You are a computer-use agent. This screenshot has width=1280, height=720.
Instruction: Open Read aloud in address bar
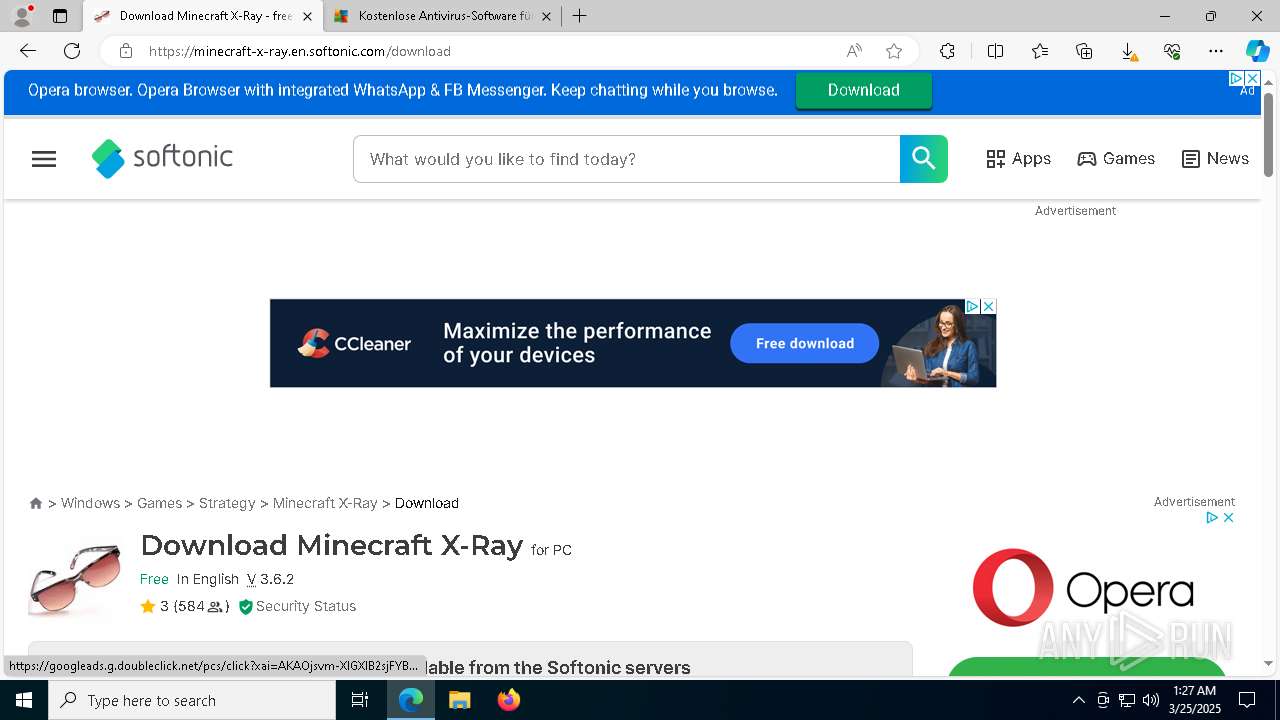click(854, 51)
